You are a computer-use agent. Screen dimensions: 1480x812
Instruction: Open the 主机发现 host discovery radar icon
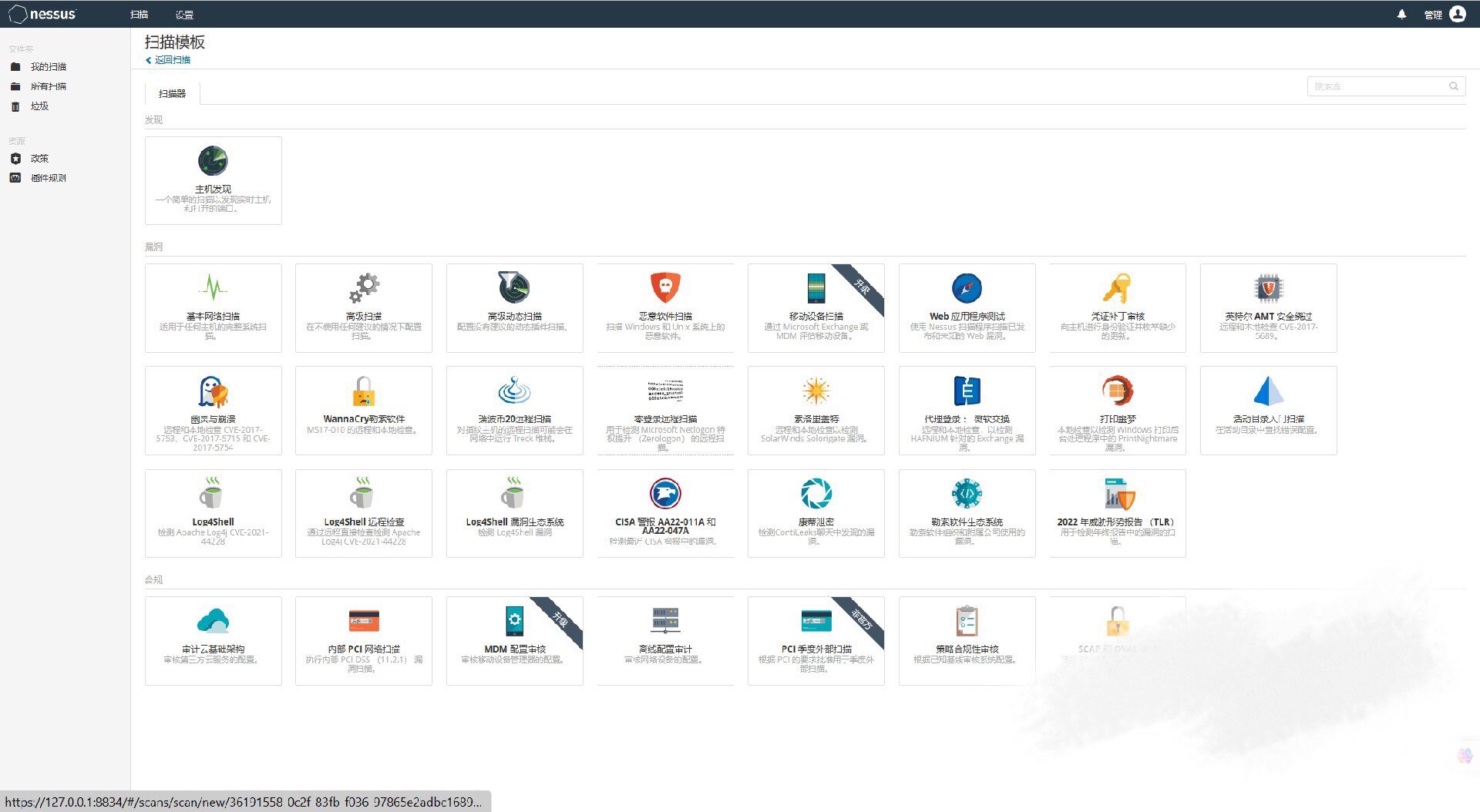[x=213, y=161]
